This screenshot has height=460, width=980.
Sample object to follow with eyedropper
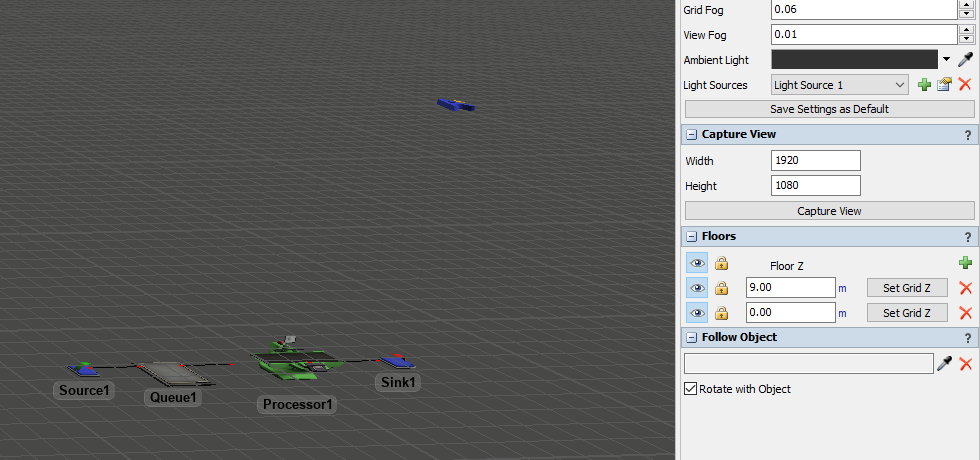(945, 363)
